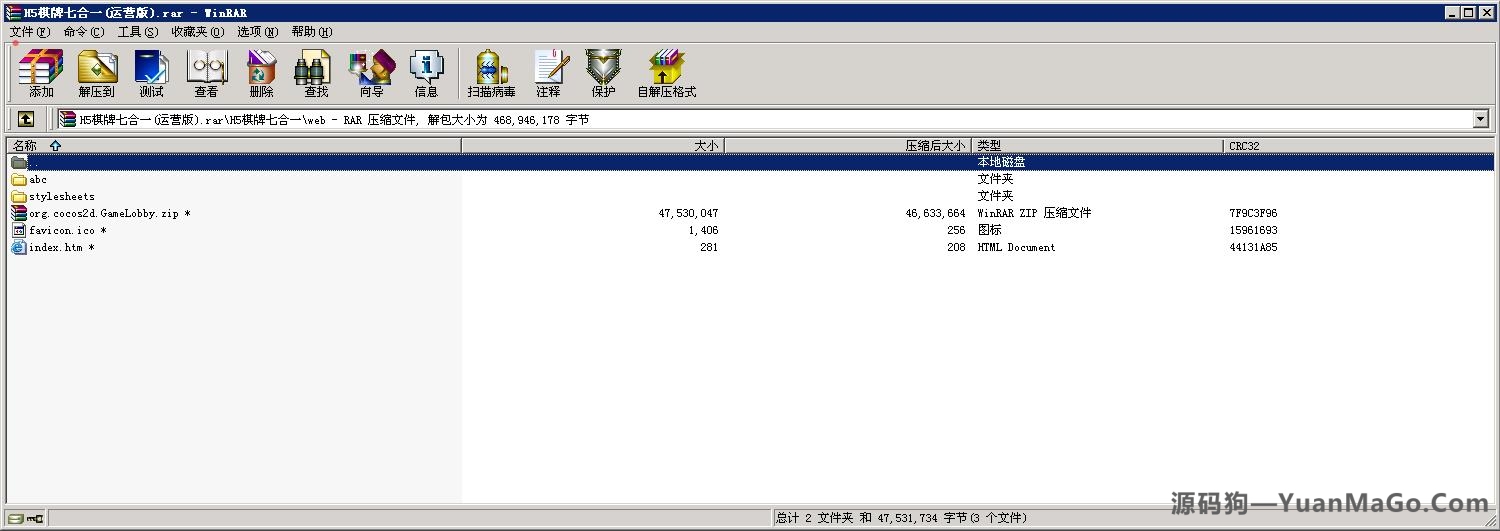Click the drive icon in status bar

16,518
